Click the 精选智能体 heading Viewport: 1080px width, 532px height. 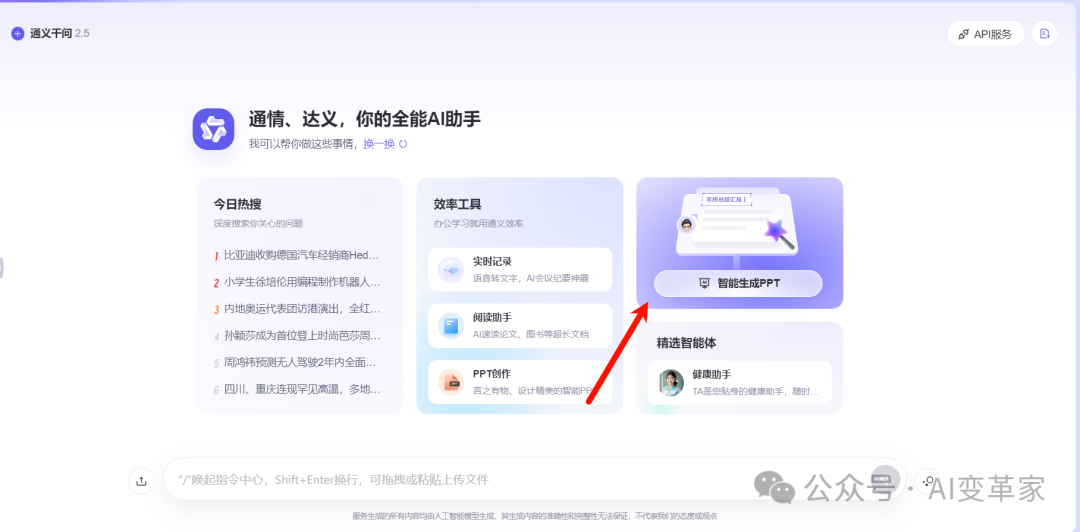(x=686, y=342)
